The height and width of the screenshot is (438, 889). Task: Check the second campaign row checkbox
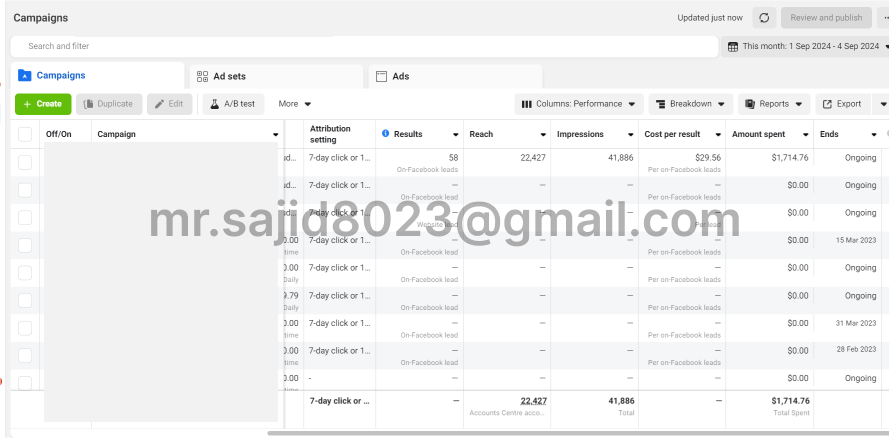coord(25,190)
